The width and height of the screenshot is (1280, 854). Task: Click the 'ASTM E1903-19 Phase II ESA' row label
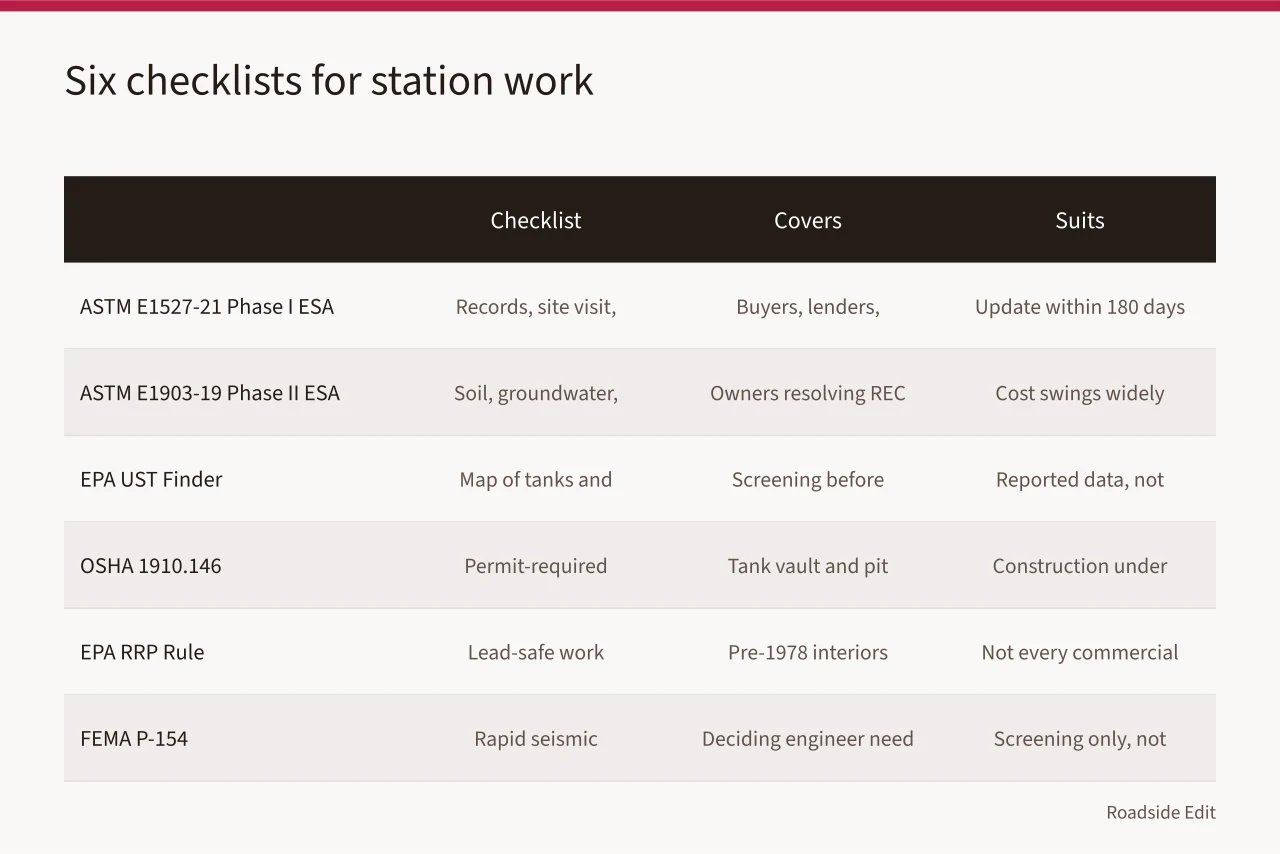[210, 393]
